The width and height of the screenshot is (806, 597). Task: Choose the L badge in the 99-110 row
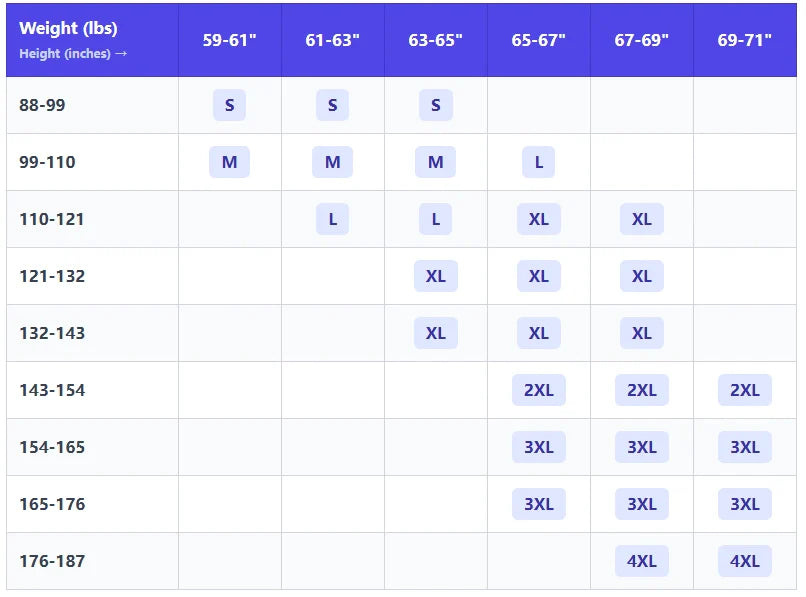click(x=538, y=162)
